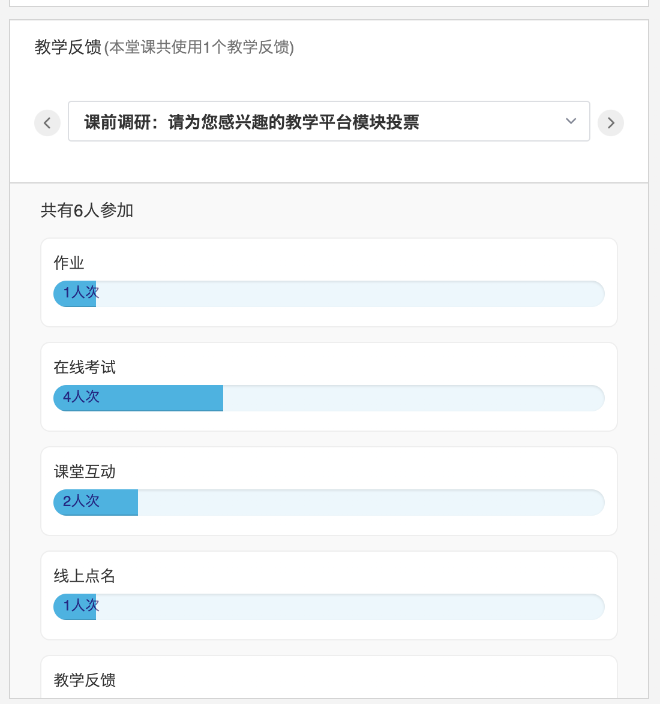The width and height of the screenshot is (660, 704).
Task: Click the 2人次 label
Action: 81,501
